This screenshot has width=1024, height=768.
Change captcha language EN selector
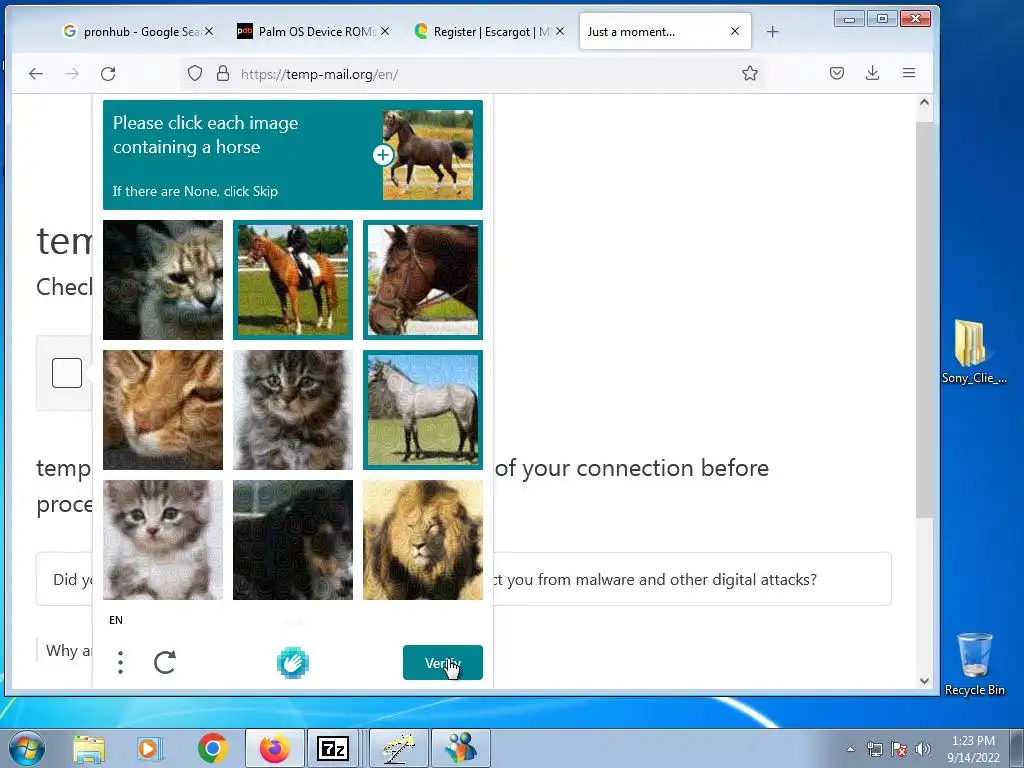(116, 620)
